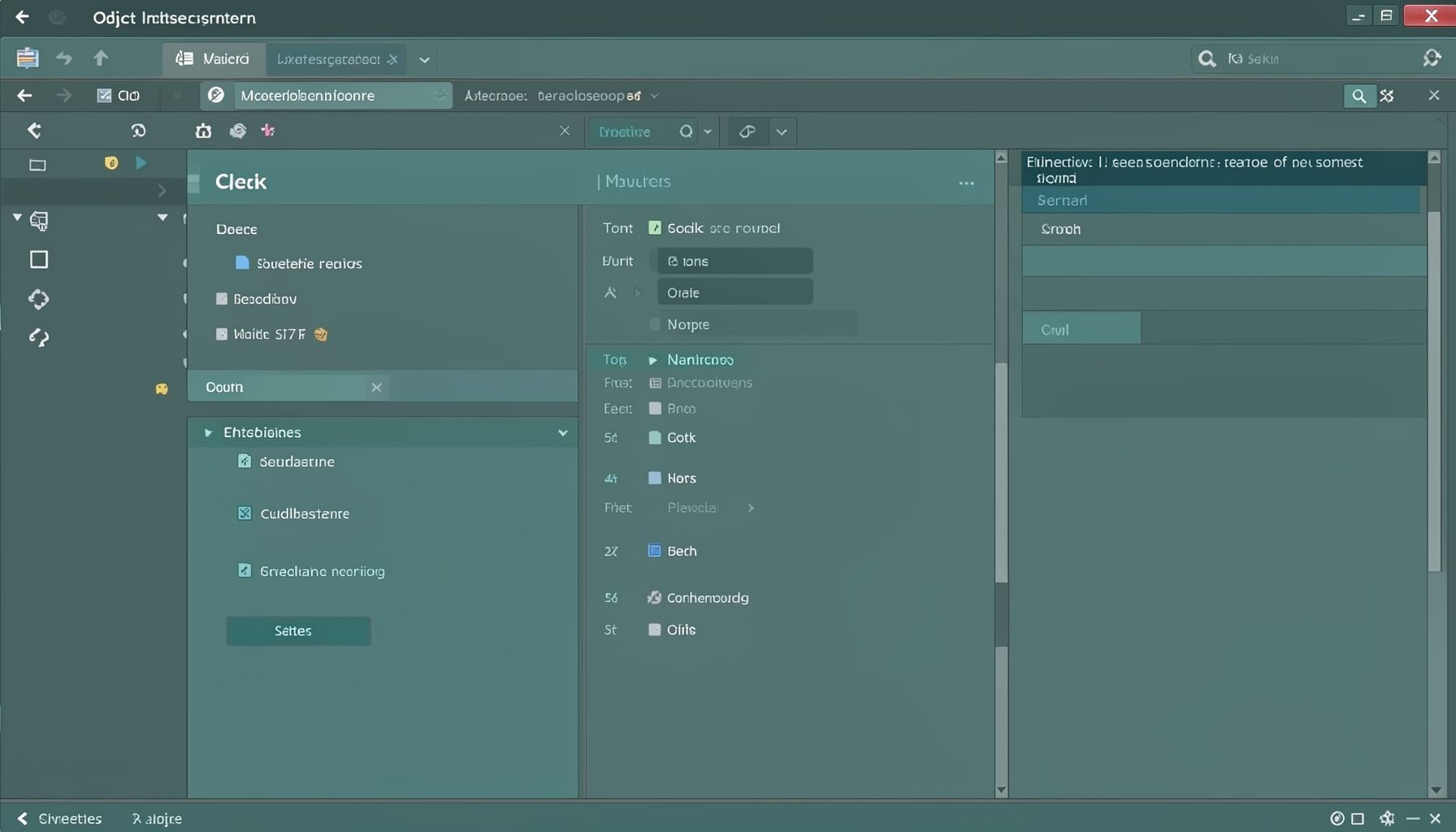Remove the Ooutn tag using its X
This screenshot has height=832, width=1456.
(376, 388)
